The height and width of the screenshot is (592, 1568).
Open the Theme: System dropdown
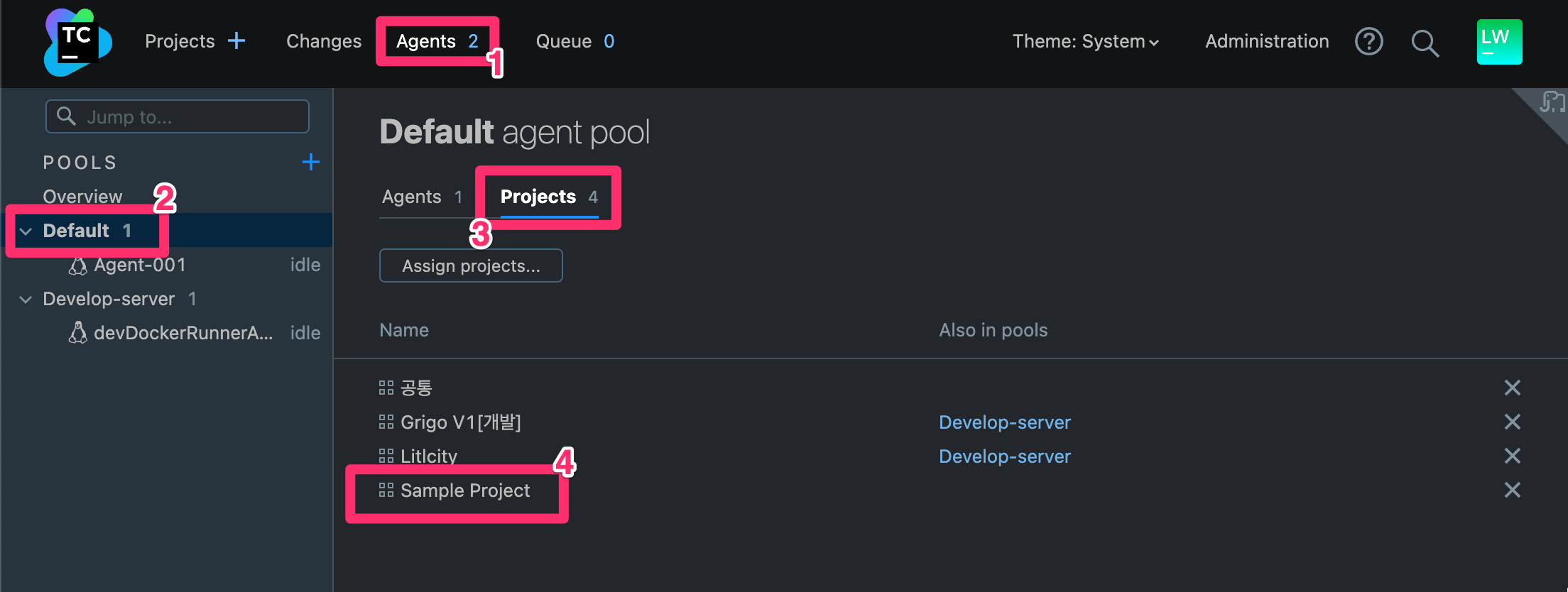click(x=1085, y=41)
